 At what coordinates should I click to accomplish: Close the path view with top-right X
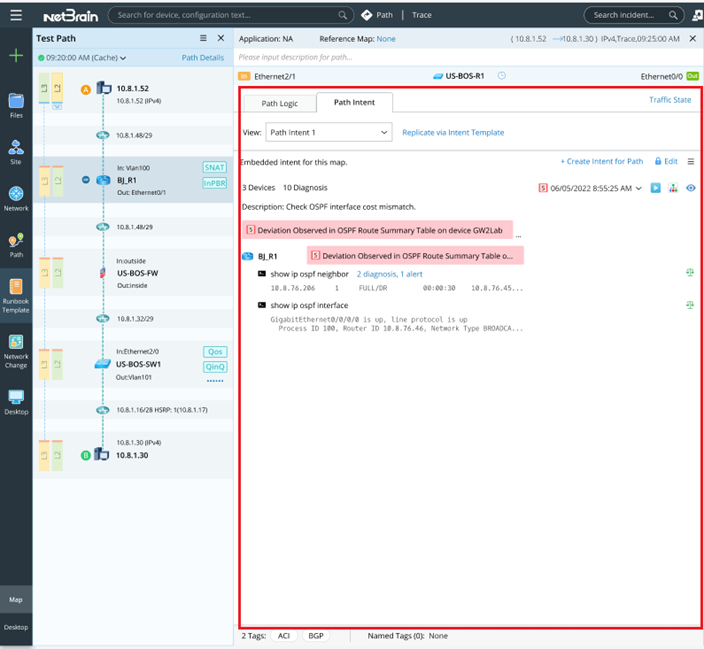(x=693, y=39)
